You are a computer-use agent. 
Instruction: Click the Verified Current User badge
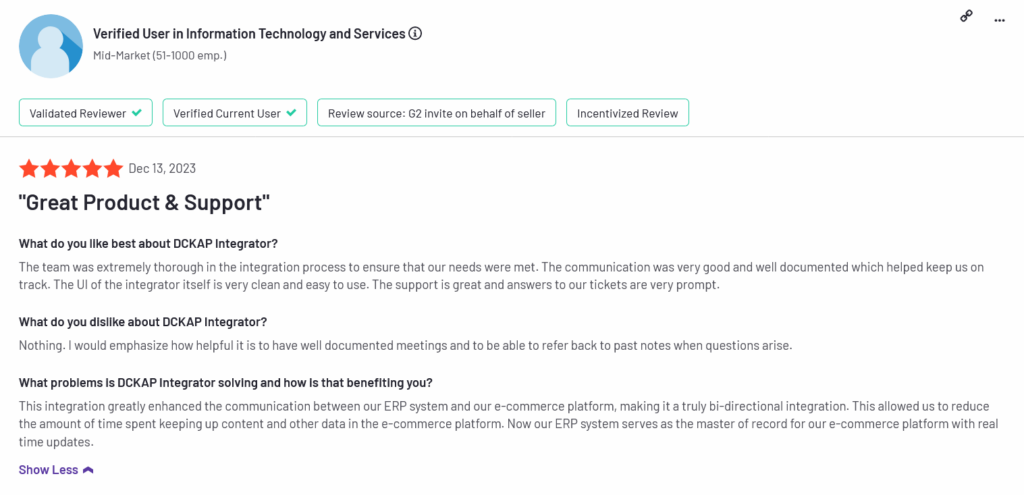234,113
